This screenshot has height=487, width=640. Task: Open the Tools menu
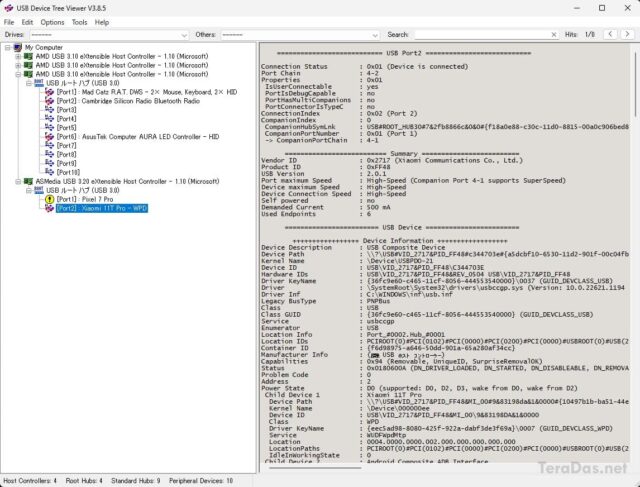(x=79, y=21)
